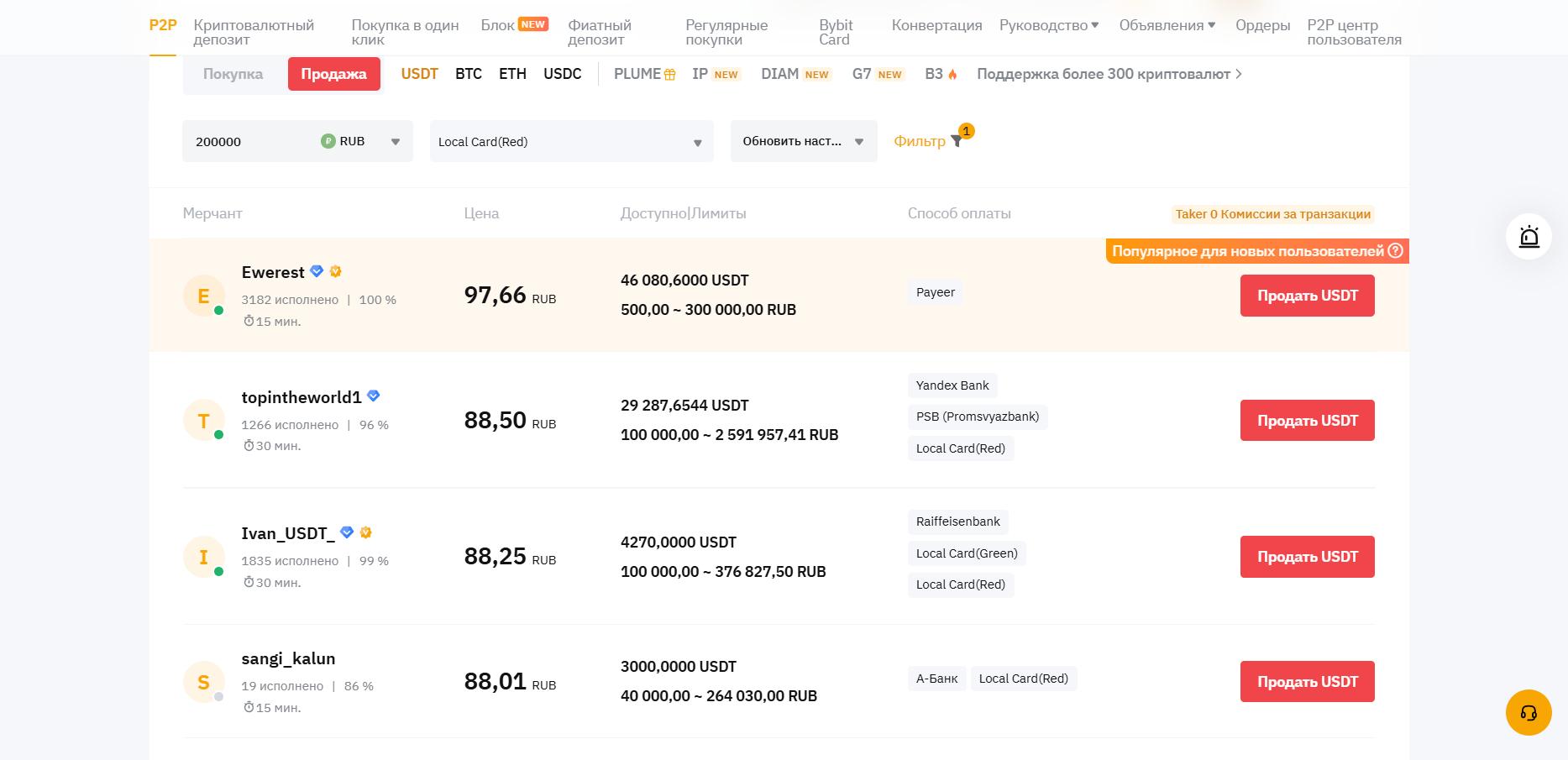Open the 300+ cryptocurrencies support link

(1109, 75)
